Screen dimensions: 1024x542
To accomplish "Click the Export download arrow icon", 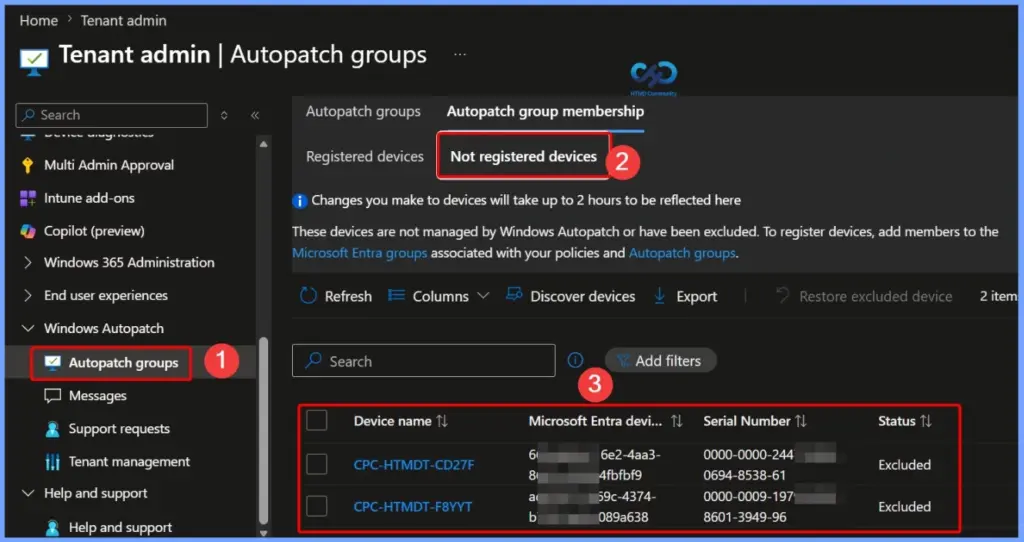I will click(x=660, y=296).
